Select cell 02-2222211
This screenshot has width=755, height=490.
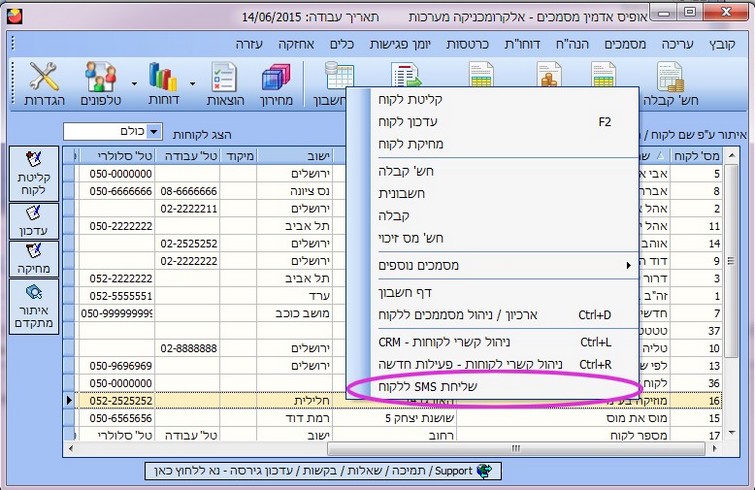click(x=187, y=209)
